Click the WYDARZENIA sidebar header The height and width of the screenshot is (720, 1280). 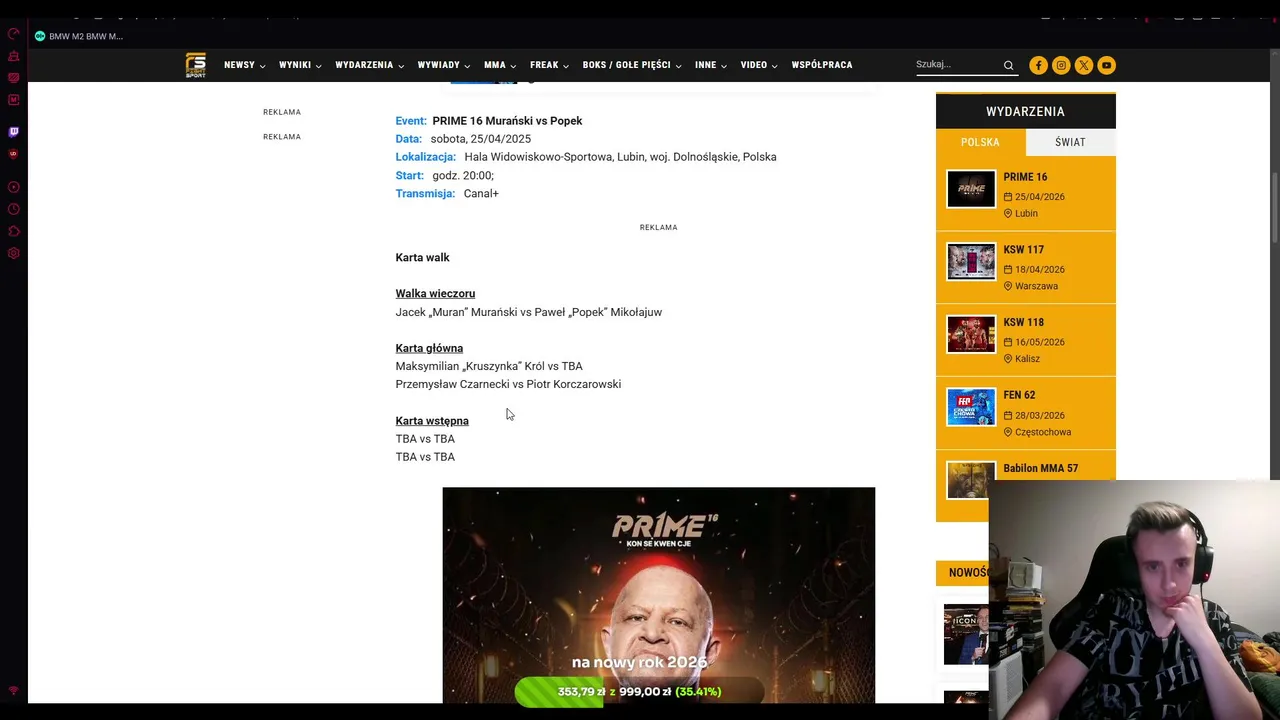tap(1026, 111)
